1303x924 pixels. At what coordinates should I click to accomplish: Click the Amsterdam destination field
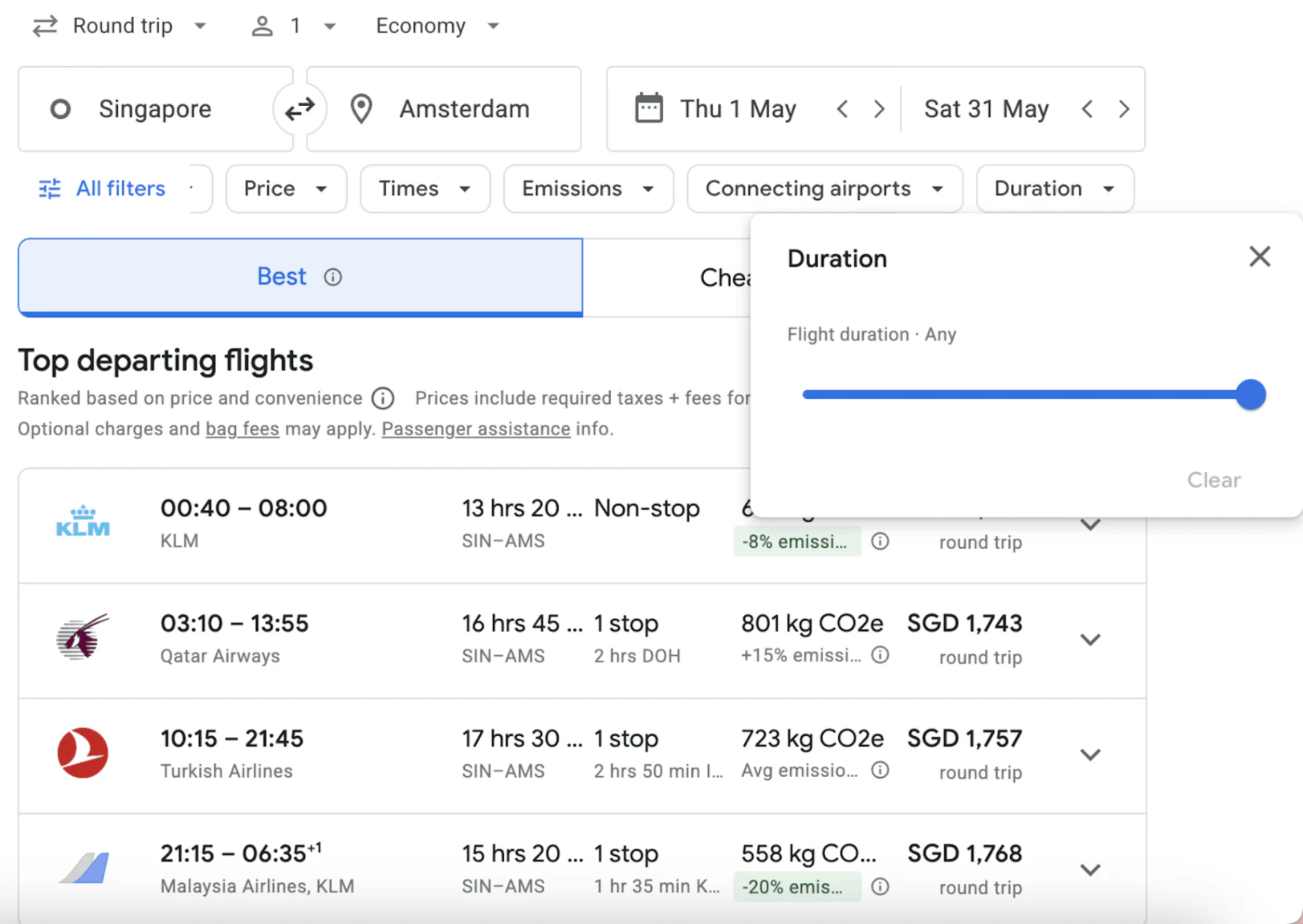tap(464, 109)
